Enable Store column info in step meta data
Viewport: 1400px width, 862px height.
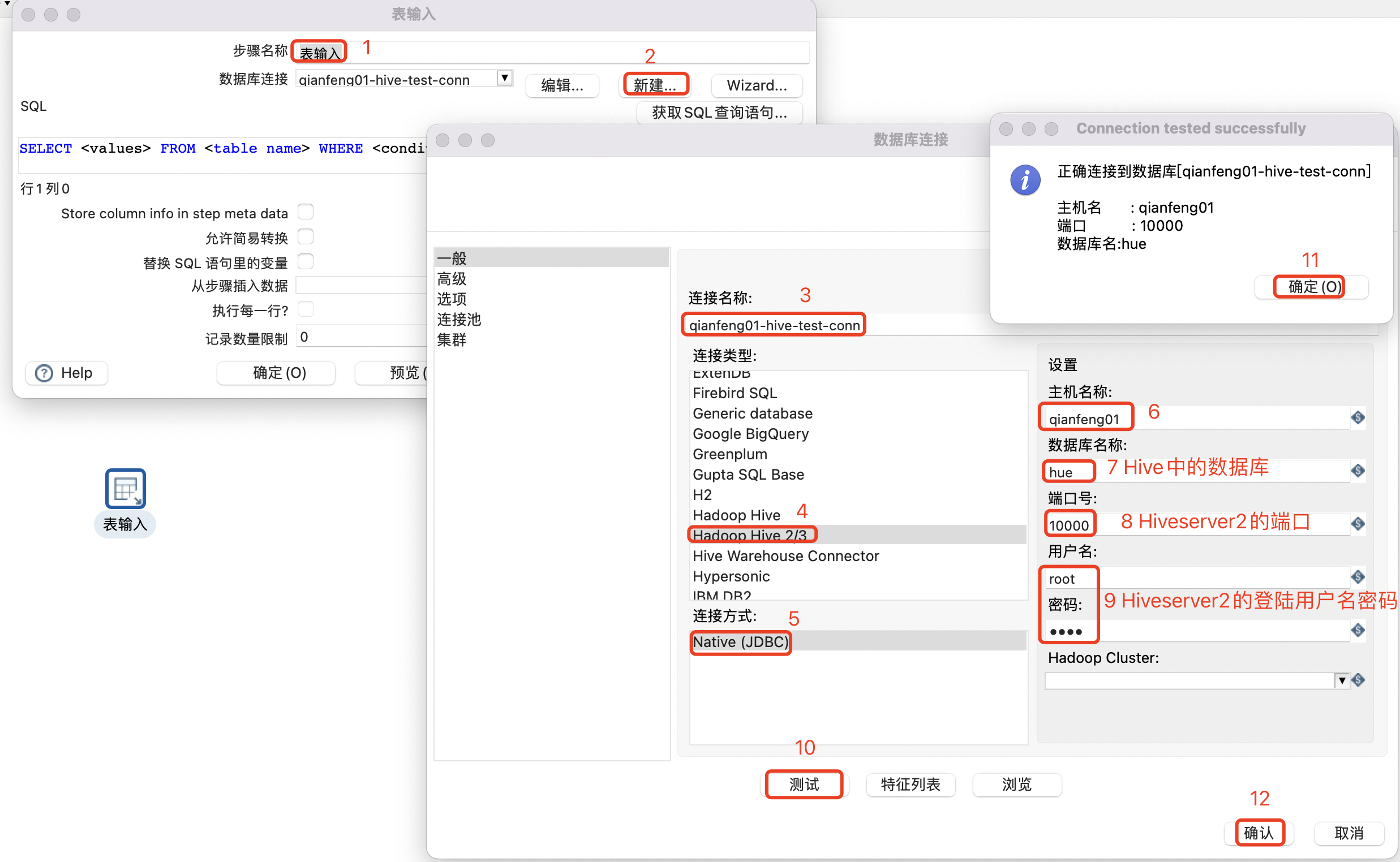pyautogui.click(x=306, y=212)
